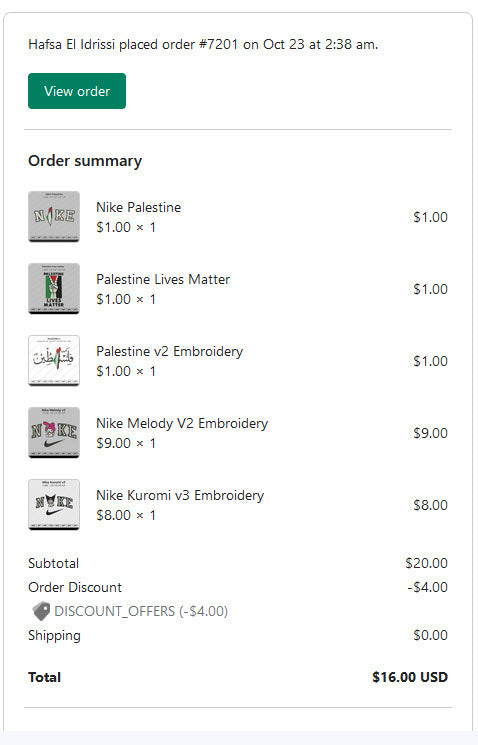The width and height of the screenshot is (478, 745).
Task: Click the $9.00 Nike Melody line price
Action: (x=430, y=433)
